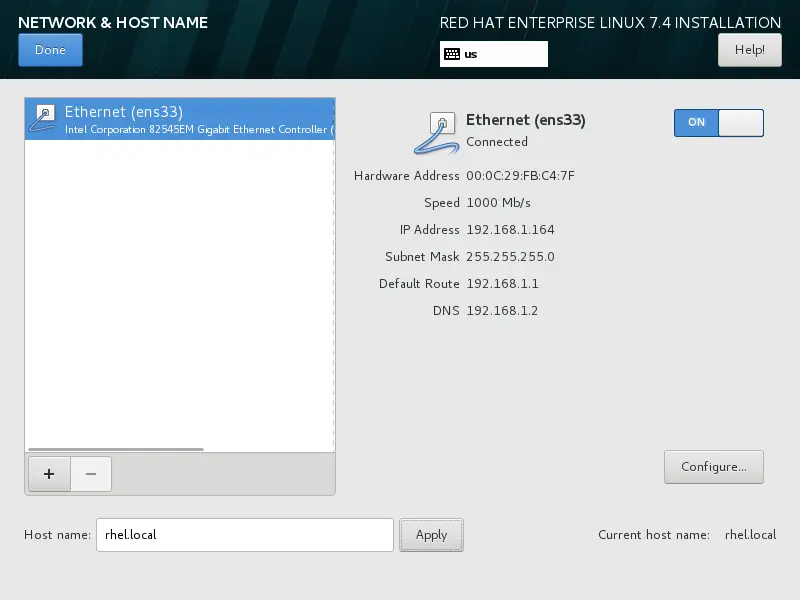The width and height of the screenshot is (800, 600).
Task: Toggle the Ethernet ON switch off
Action: (x=718, y=122)
